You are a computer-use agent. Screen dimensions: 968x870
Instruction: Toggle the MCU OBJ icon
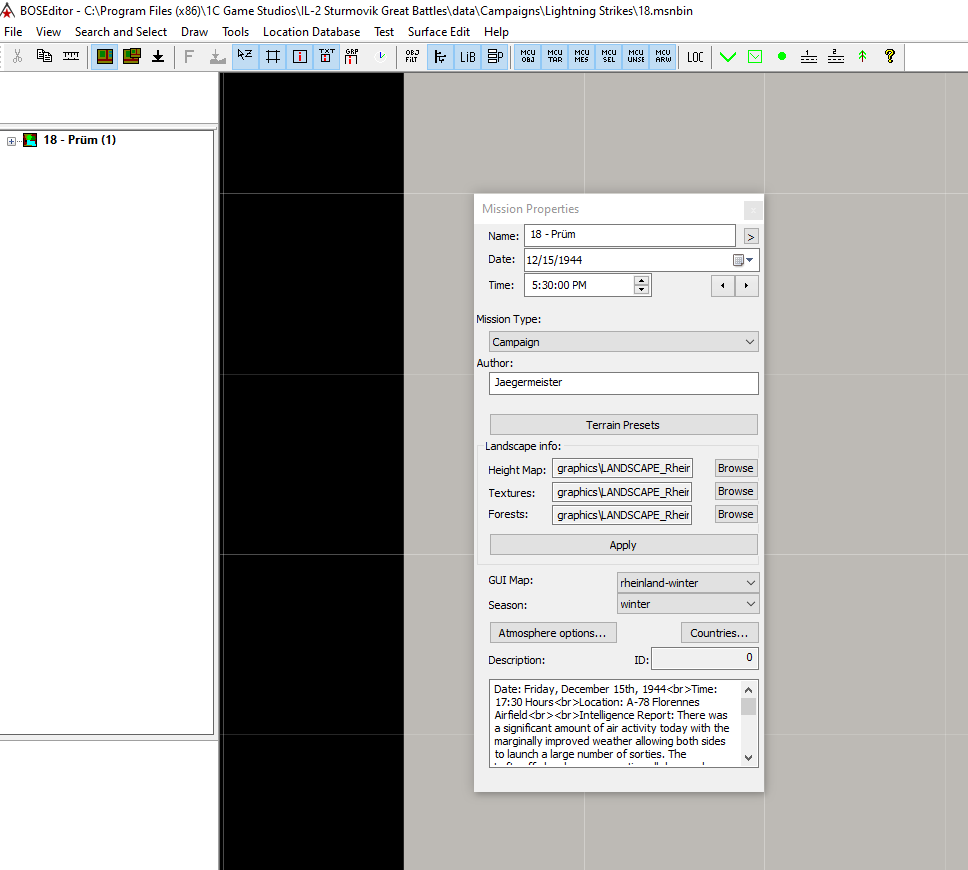coord(528,57)
